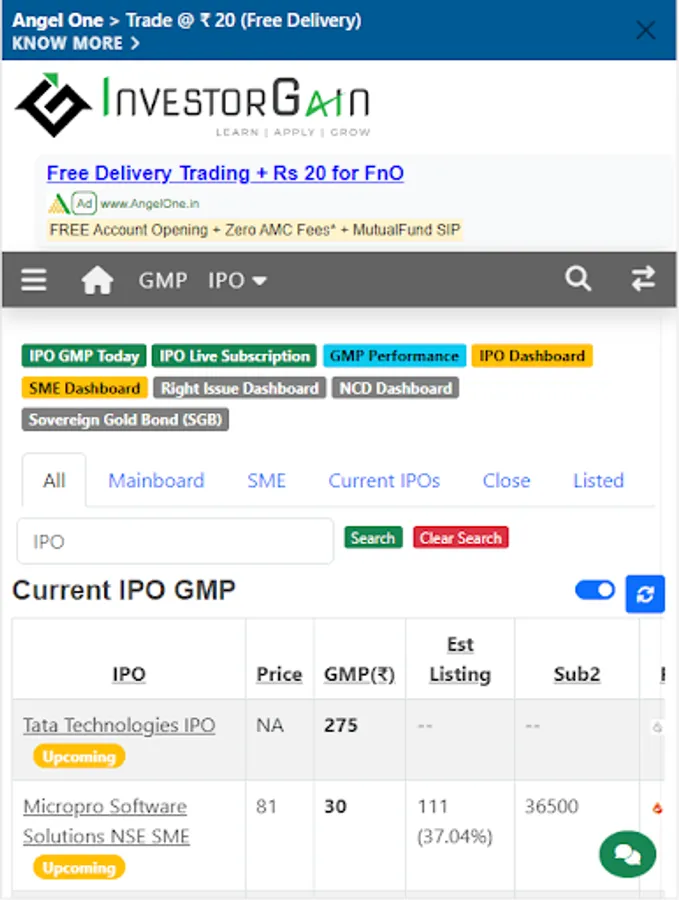Click the Ad label icon
Viewport: 679px width, 900px height.
[x=84, y=203]
